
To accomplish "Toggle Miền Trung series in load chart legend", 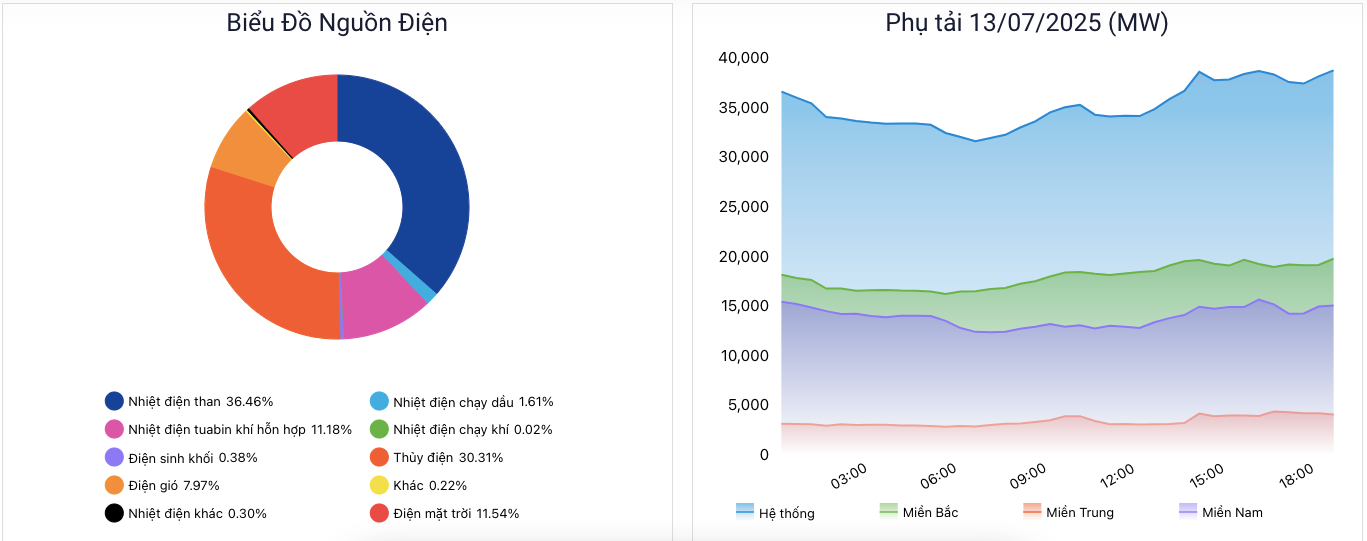I will 1068,512.
